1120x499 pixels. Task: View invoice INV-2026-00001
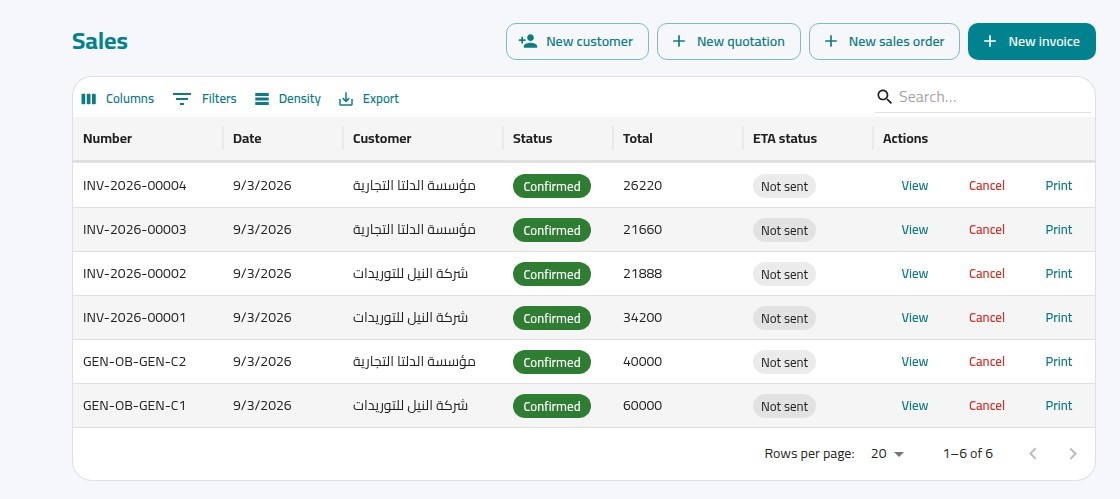coord(914,318)
